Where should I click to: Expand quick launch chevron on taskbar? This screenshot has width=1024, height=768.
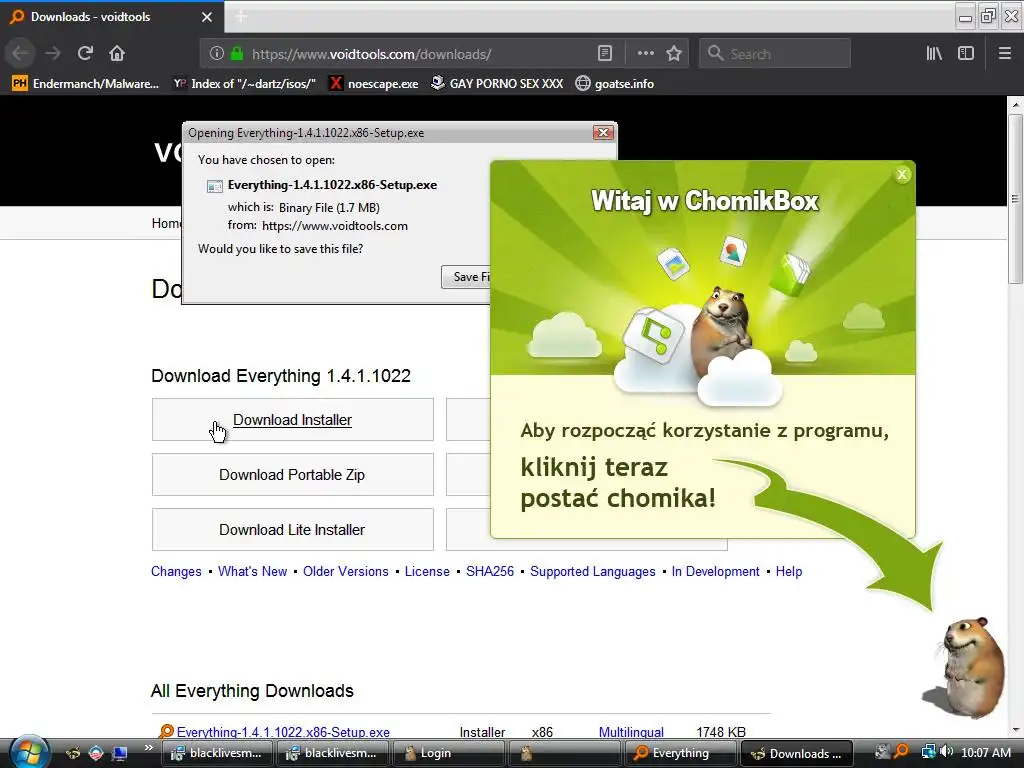[x=148, y=748]
